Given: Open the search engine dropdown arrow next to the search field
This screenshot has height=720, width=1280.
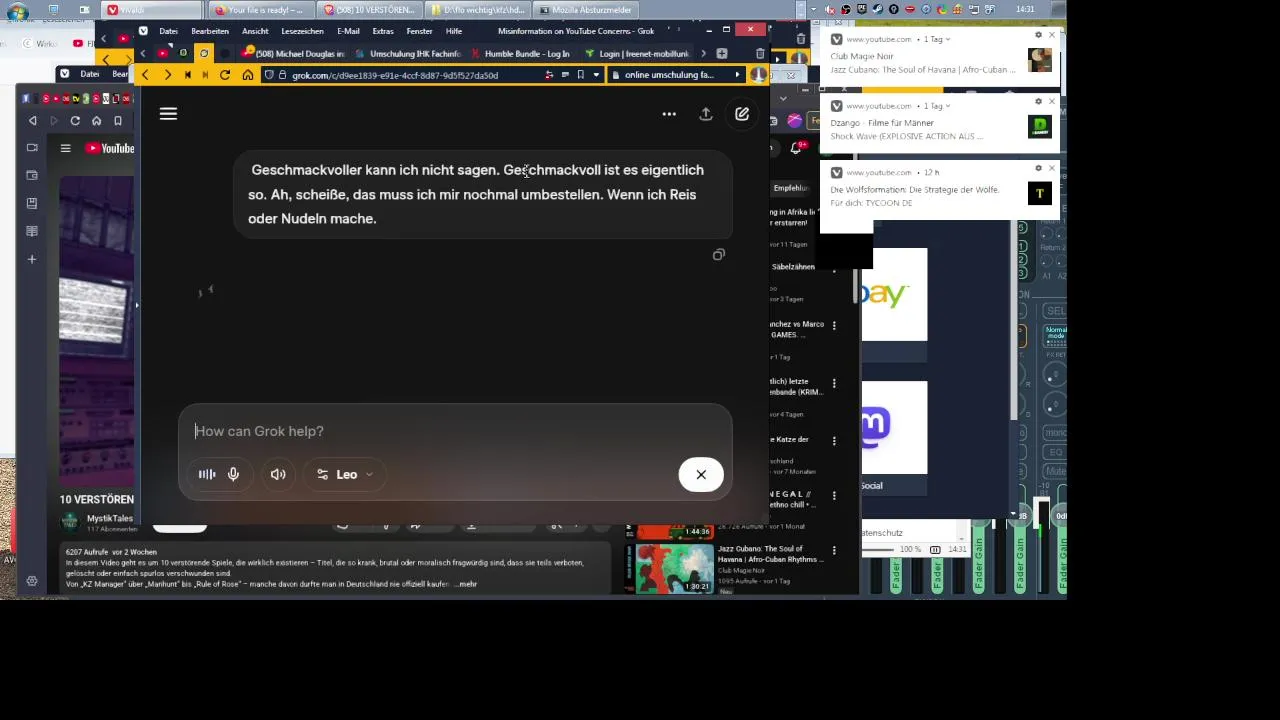Looking at the screenshot, I should (738, 75).
